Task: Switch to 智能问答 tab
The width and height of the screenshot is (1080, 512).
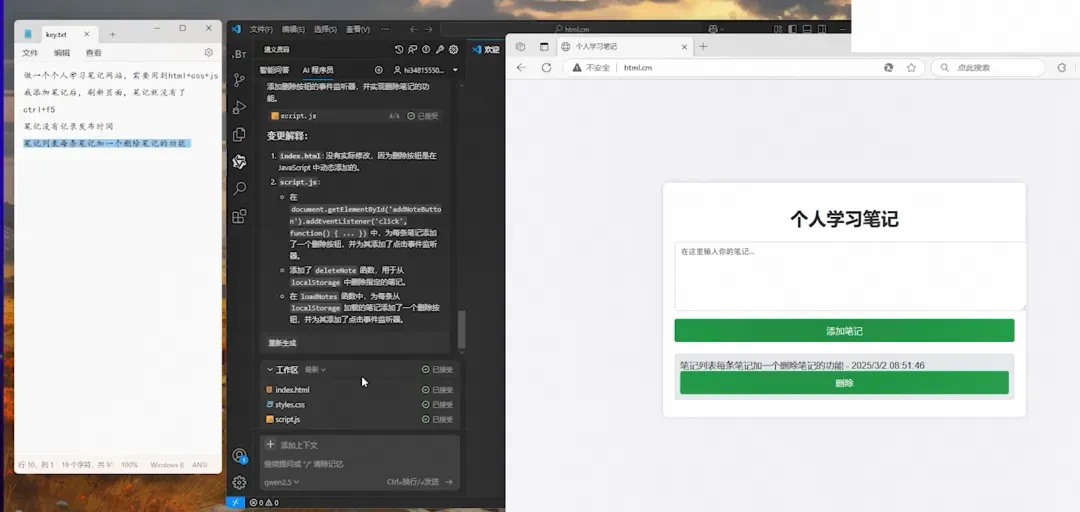Action: point(274,70)
